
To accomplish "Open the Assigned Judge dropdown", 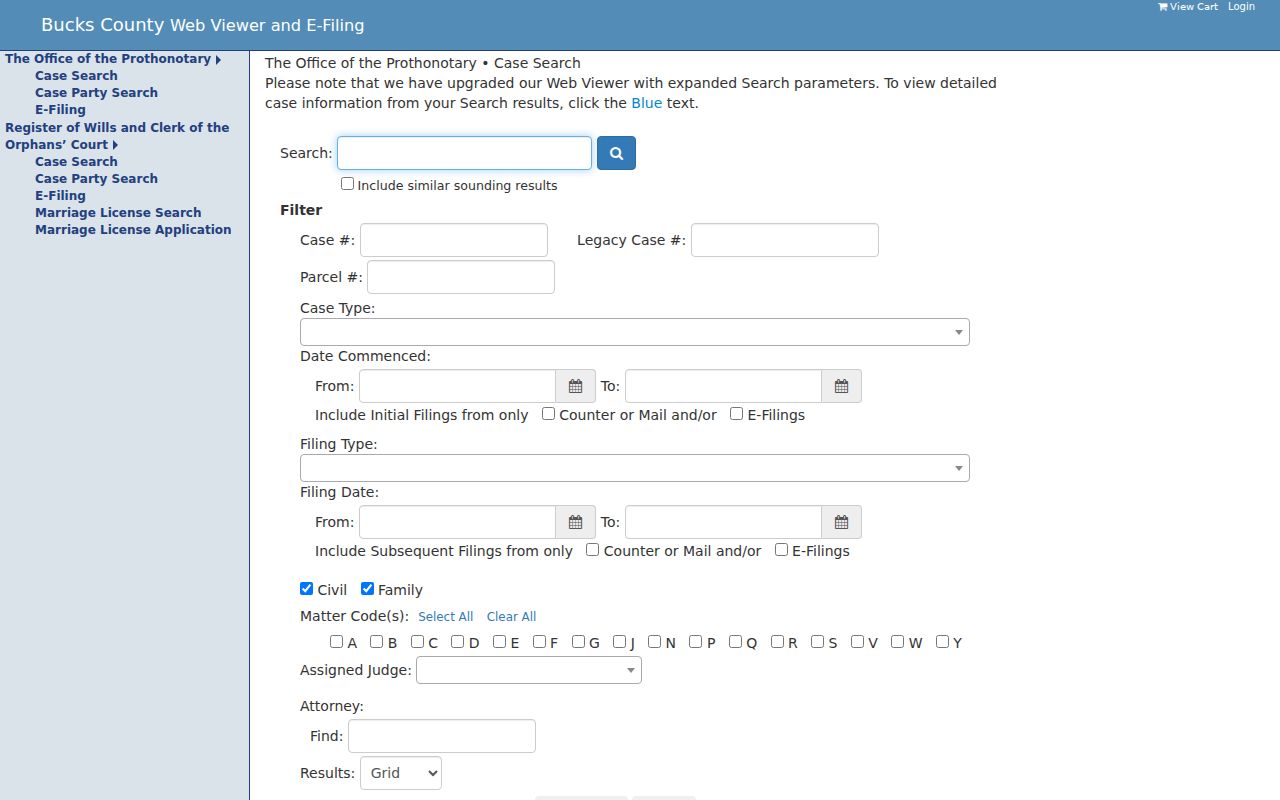I will [x=529, y=670].
